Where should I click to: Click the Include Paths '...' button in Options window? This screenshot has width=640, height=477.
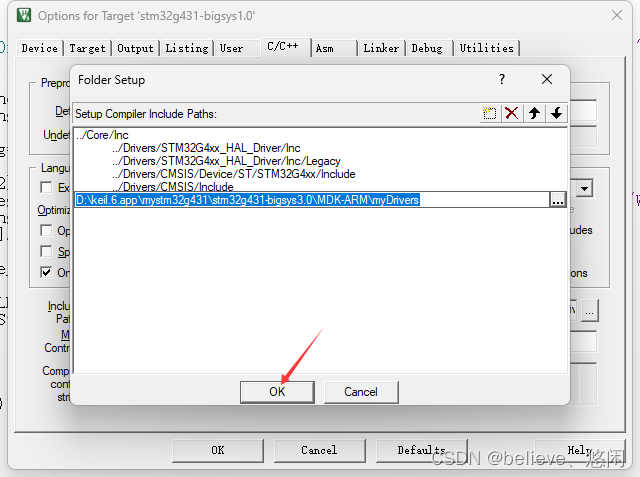589,311
